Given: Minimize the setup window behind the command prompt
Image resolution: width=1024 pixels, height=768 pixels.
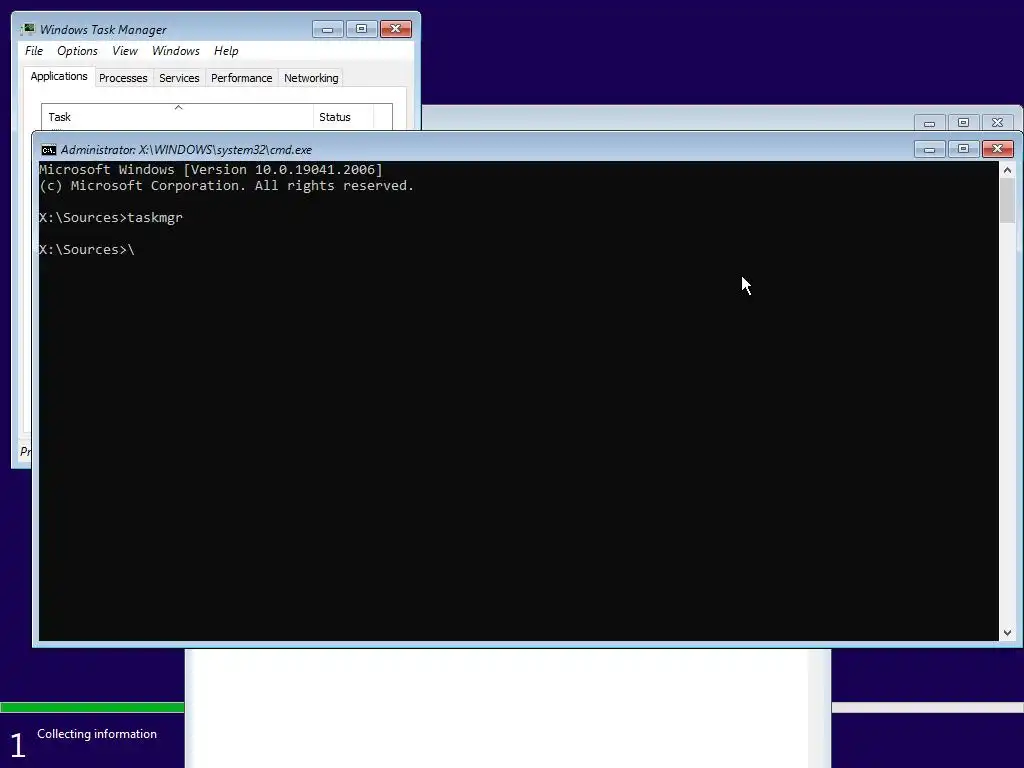Looking at the screenshot, I should pyautogui.click(x=929, y=123).
